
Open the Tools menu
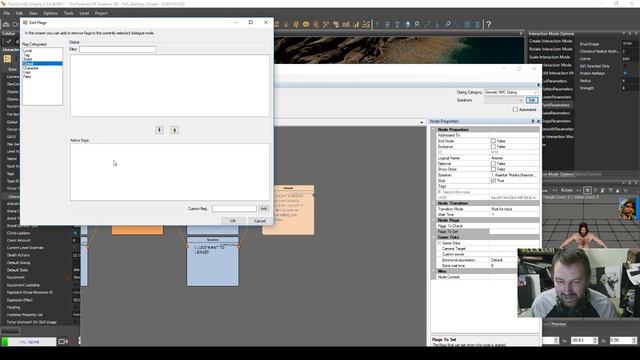click(x=69, y=13)
